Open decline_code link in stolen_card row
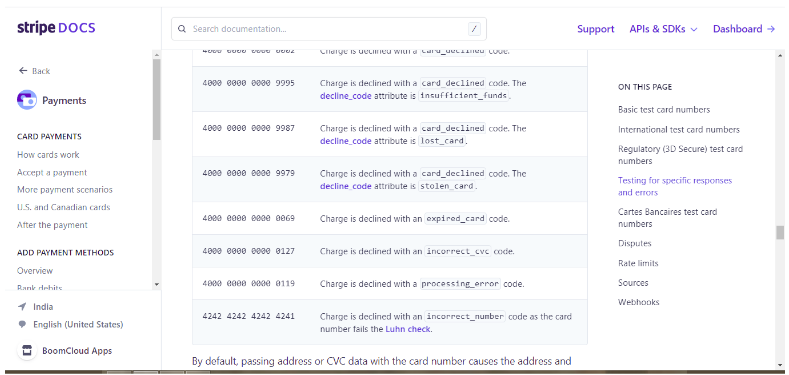Screen dimensions: 789x375 (345, 186)
